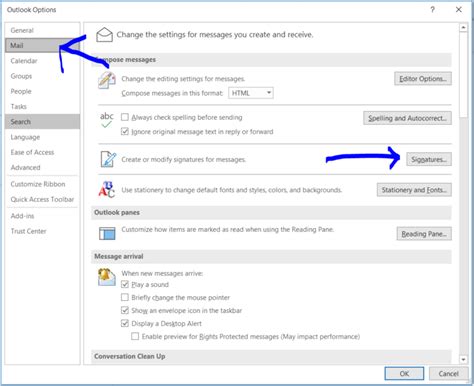Viewport: 474px width, 386px height.
Task: Click scrollbar up arrow in options pane
Action: pos(463,28)
